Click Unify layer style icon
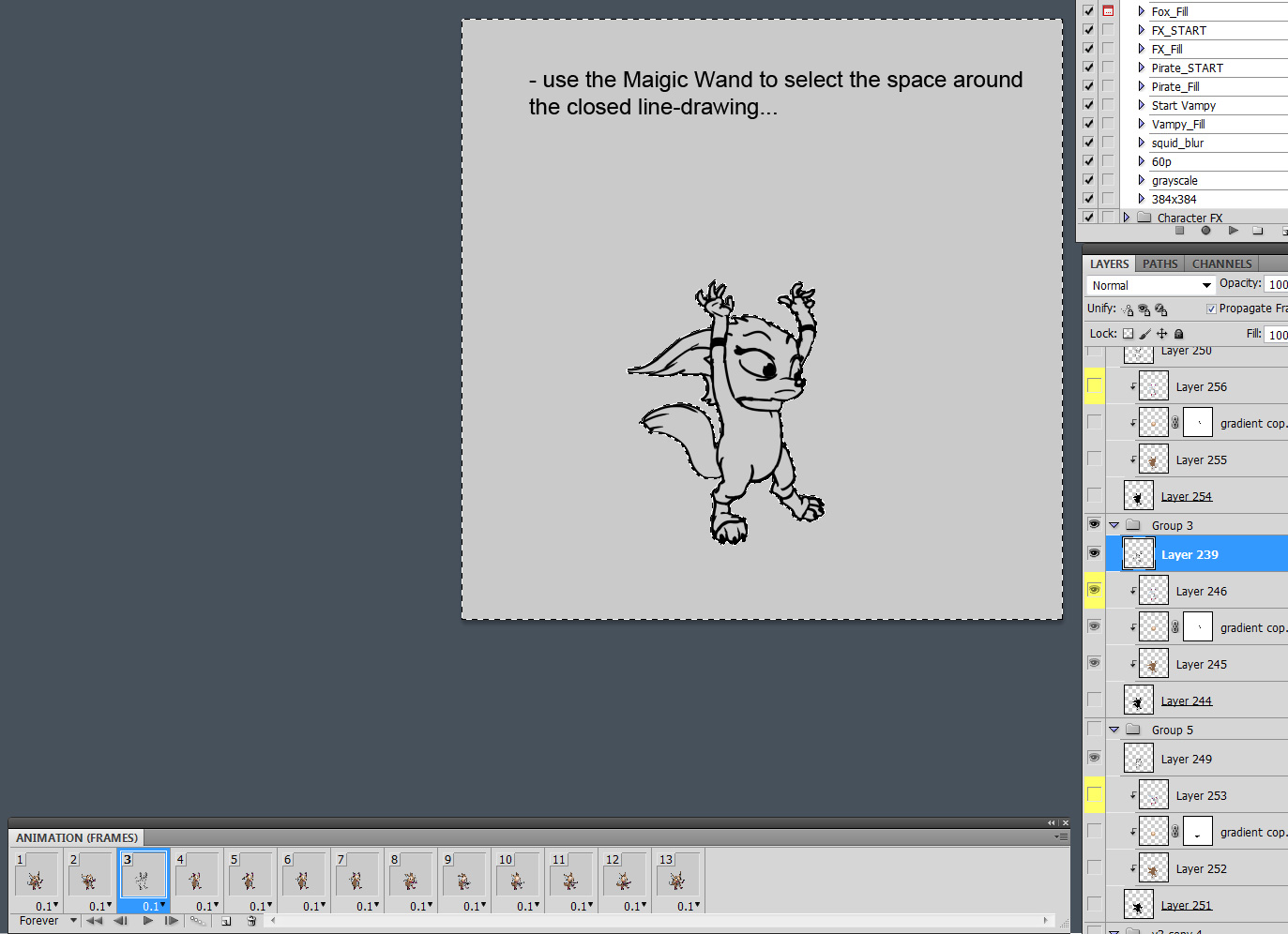Screen dimensions: 1288x934 (1161, 309)
